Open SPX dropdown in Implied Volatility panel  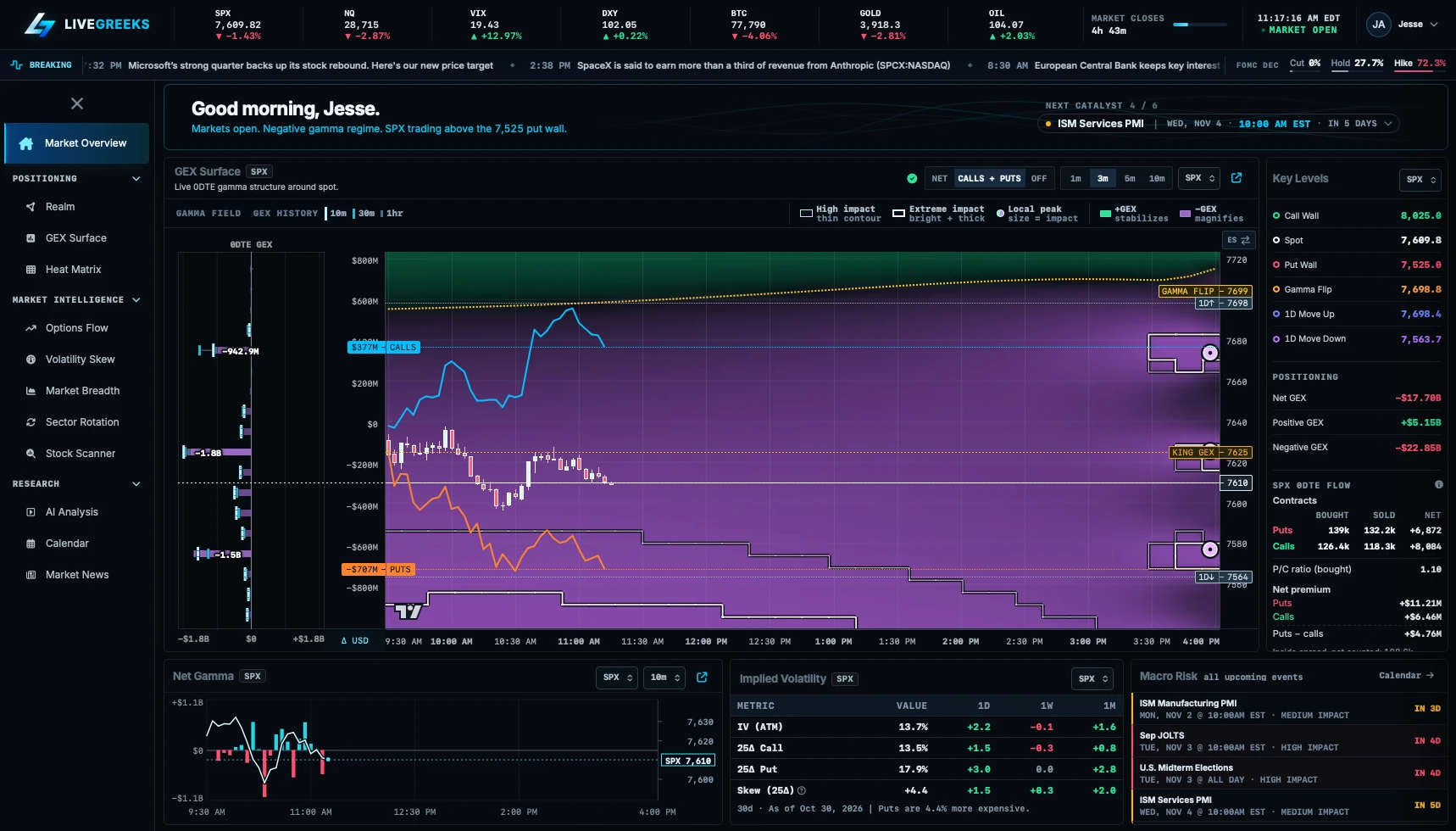tap(1092, 679)
